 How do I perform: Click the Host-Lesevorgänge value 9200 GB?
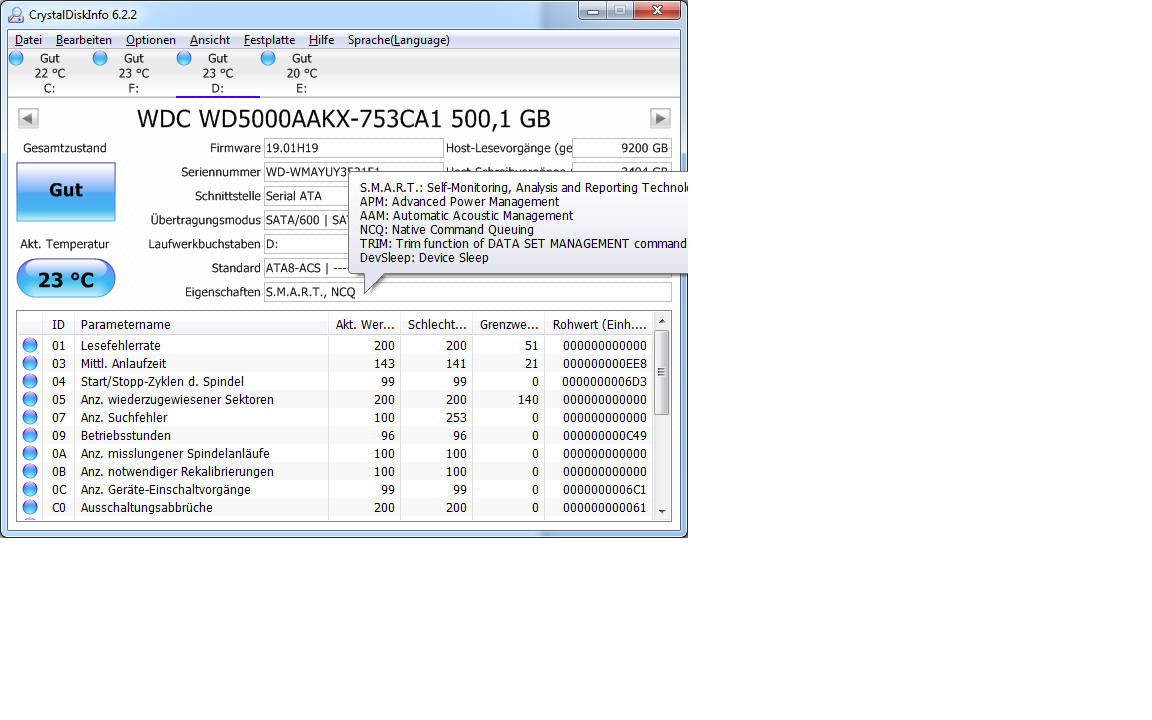coord(622,148)
